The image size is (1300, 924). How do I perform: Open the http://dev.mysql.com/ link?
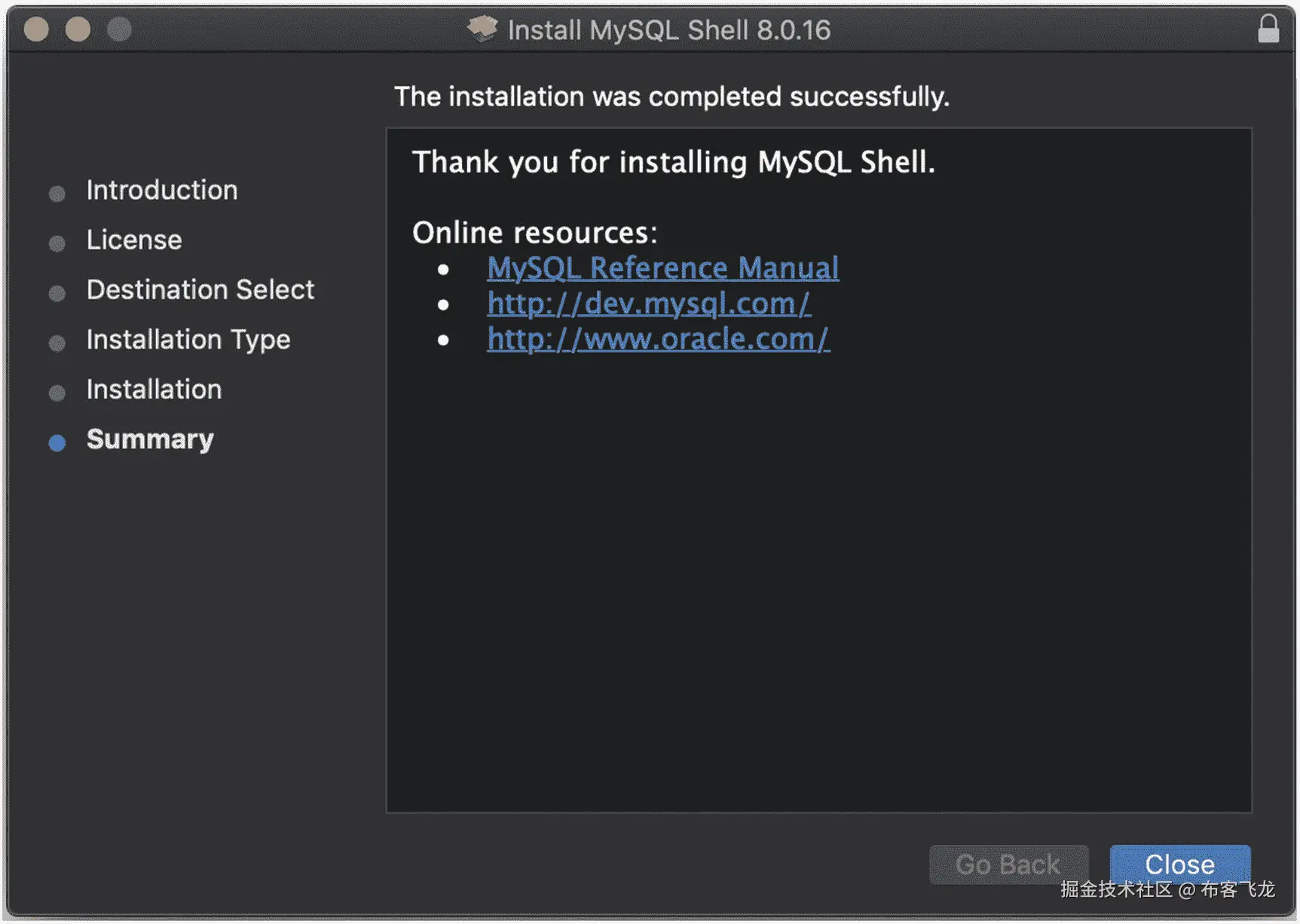click(x=649, y=304)
